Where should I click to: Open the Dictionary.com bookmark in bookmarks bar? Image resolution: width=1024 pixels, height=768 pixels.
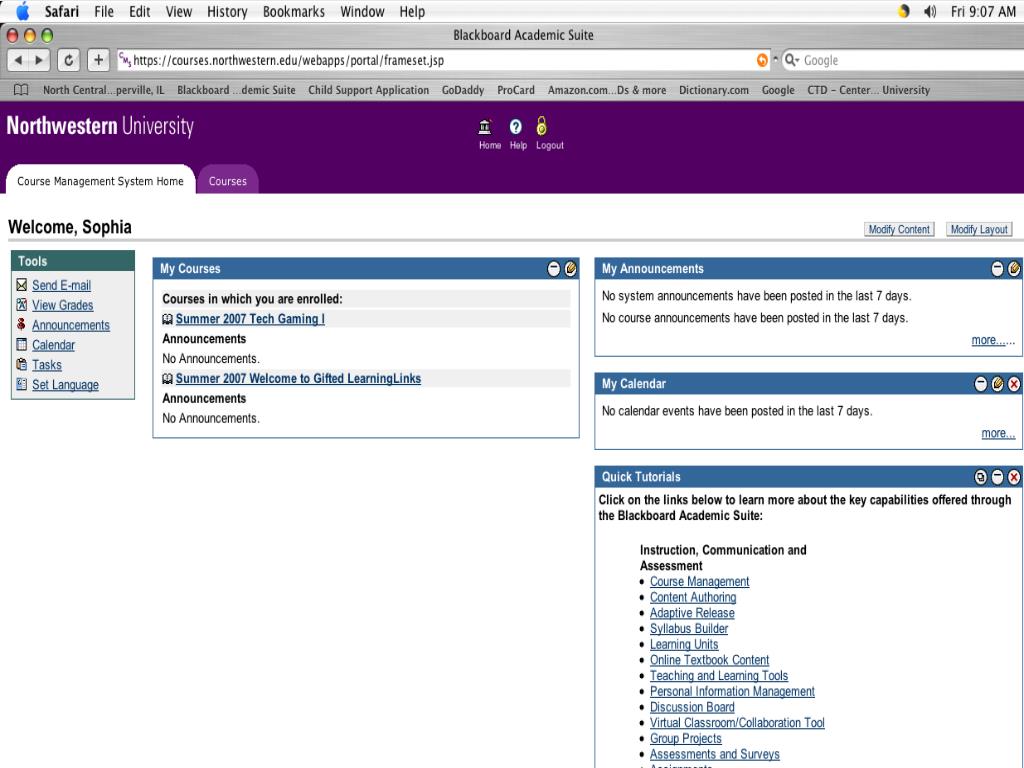pos(714,90)
